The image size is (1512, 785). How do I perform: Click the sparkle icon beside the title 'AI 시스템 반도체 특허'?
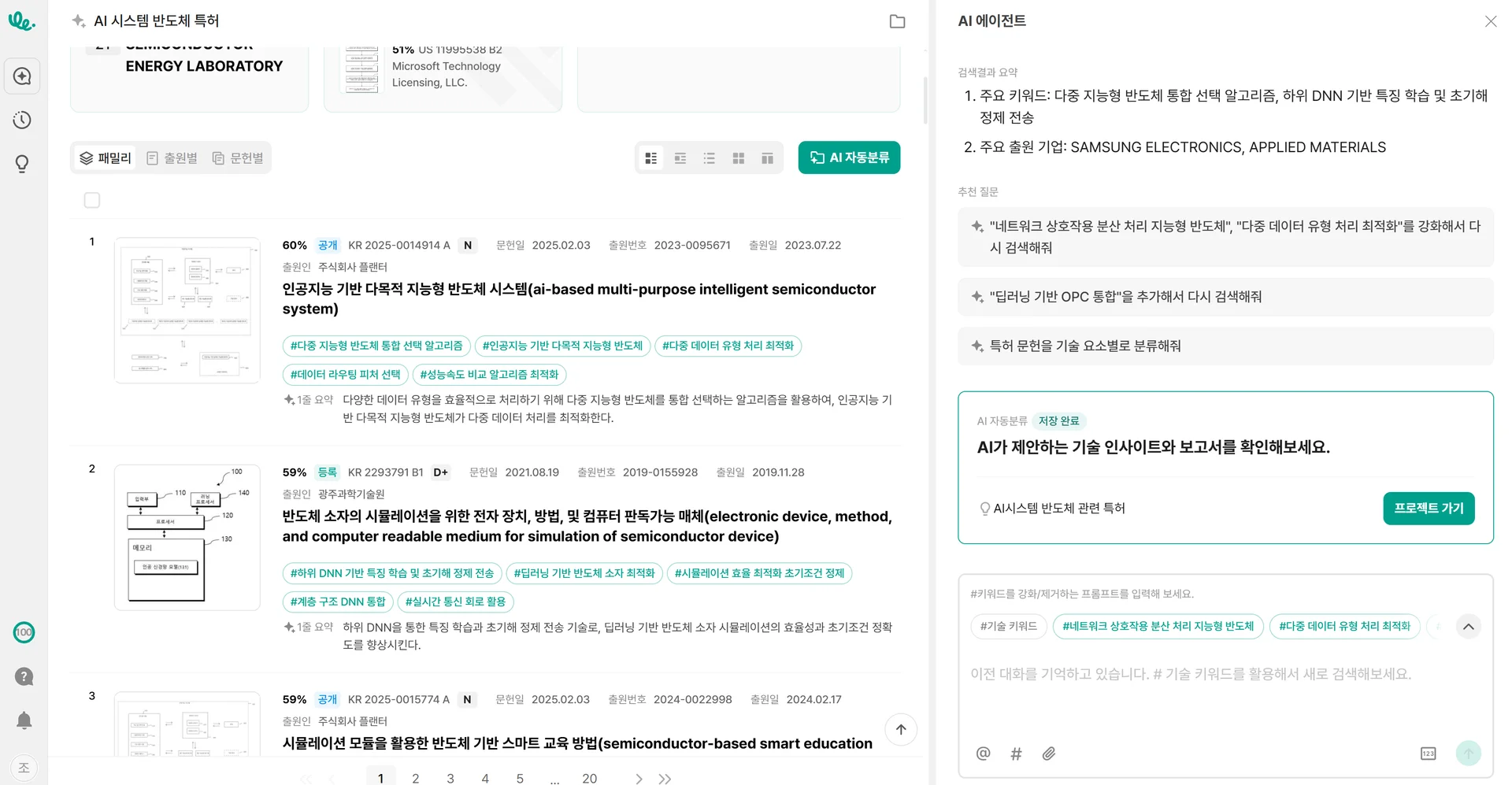pos(79,21)
